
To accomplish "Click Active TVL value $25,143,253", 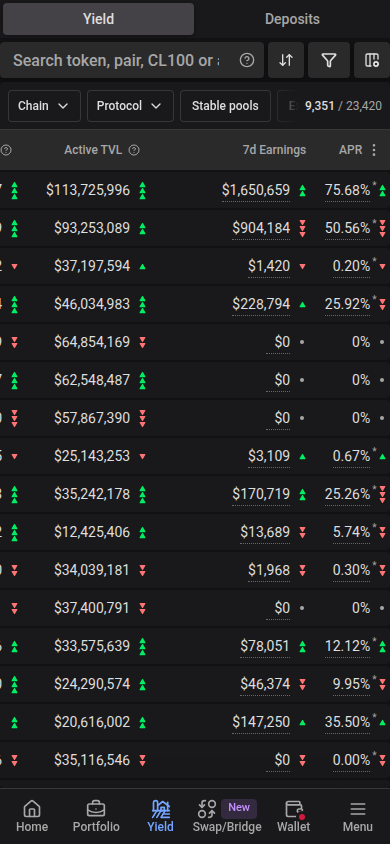I will tap(92, 456).
